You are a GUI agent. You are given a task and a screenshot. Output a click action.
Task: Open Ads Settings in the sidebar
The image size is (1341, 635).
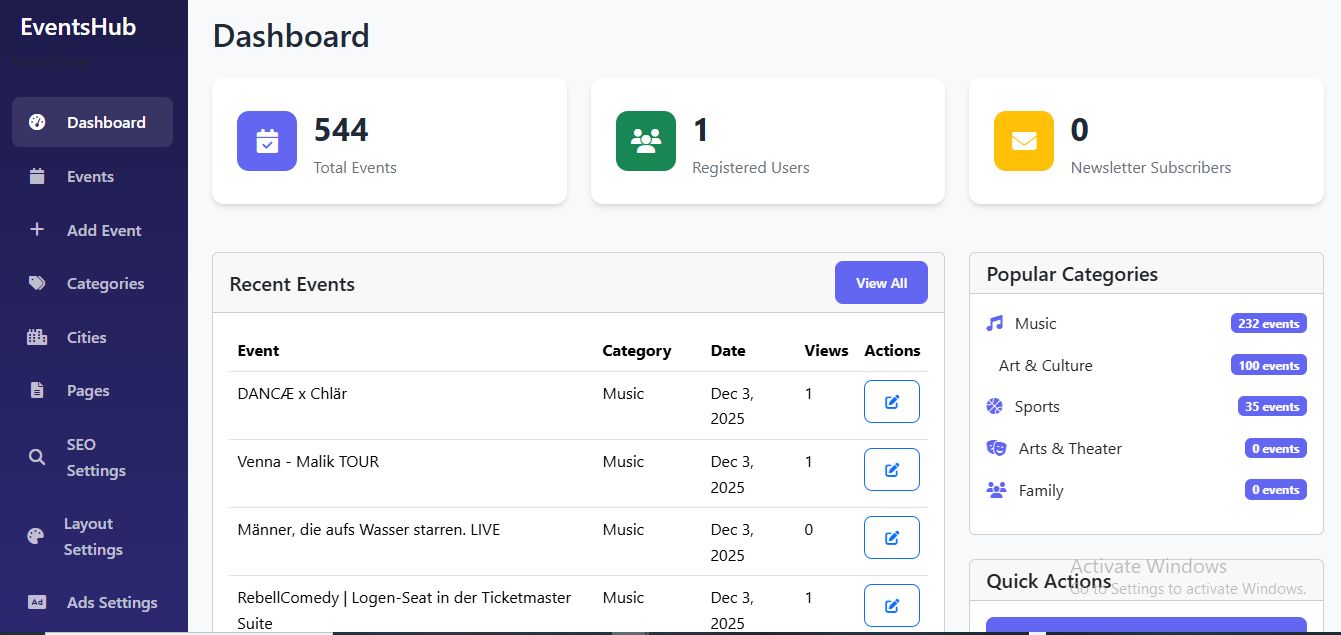(111, 603)
